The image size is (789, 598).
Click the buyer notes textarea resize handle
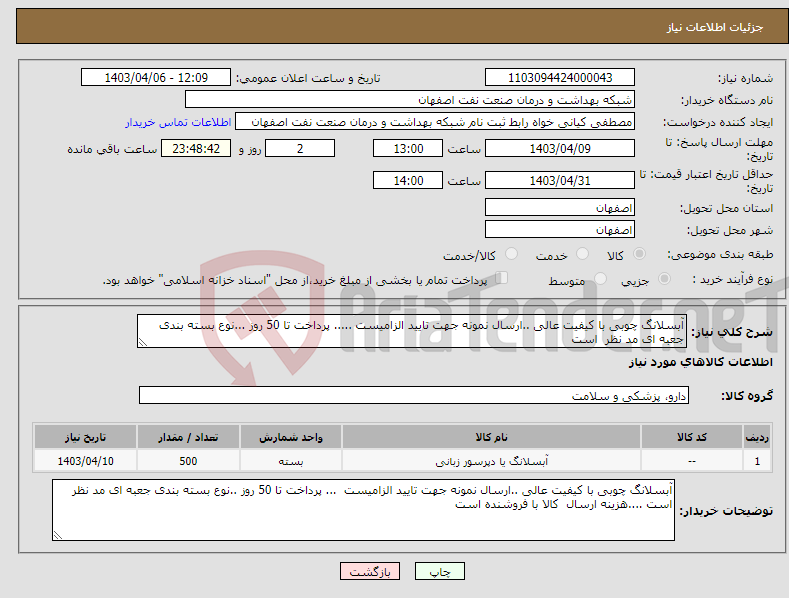pos(57,536)
